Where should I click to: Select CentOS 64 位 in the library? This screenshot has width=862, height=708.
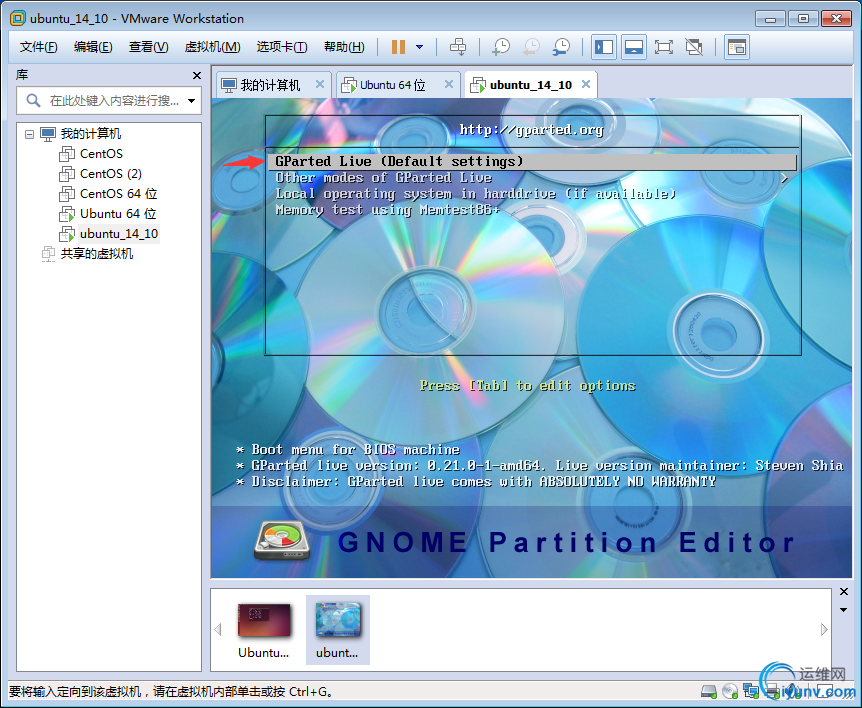click(118, 193)
